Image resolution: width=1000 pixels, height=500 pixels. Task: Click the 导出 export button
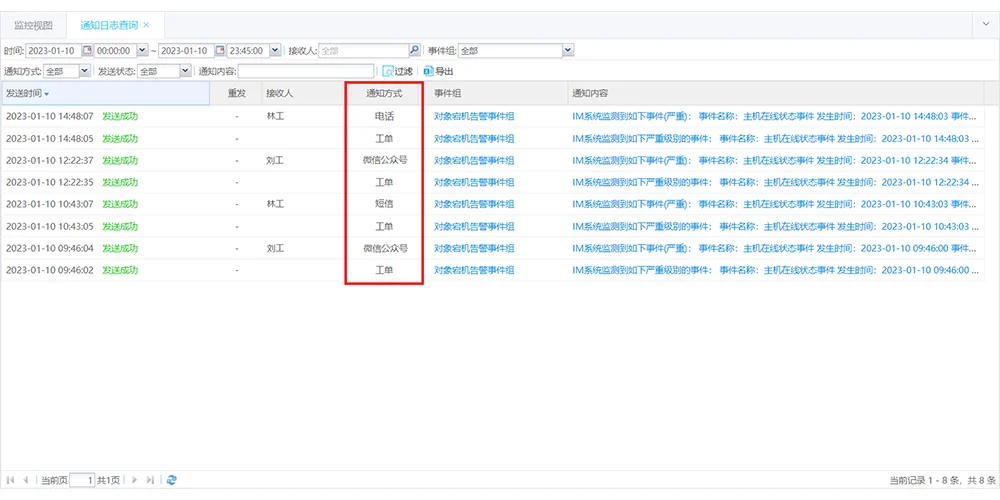pyautogui.click(x=439, y=71)
